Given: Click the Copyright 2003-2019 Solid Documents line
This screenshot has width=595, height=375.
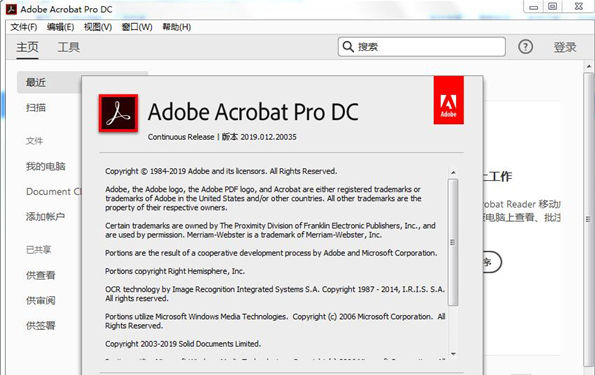Looking at the screenshot, I should [183, 344].
